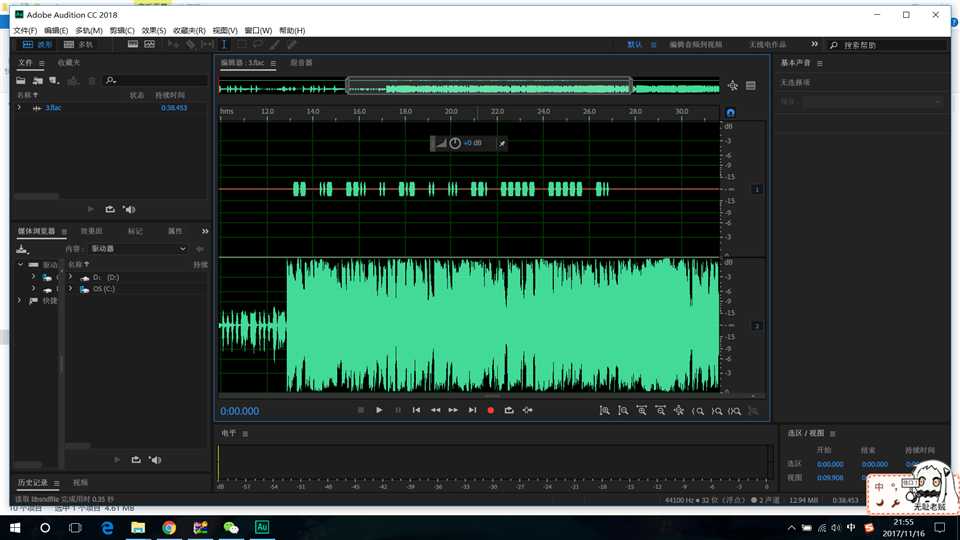960x540 pixels.
Task: Click Import File icon in Files panel
Action: (x=38, y=80)
